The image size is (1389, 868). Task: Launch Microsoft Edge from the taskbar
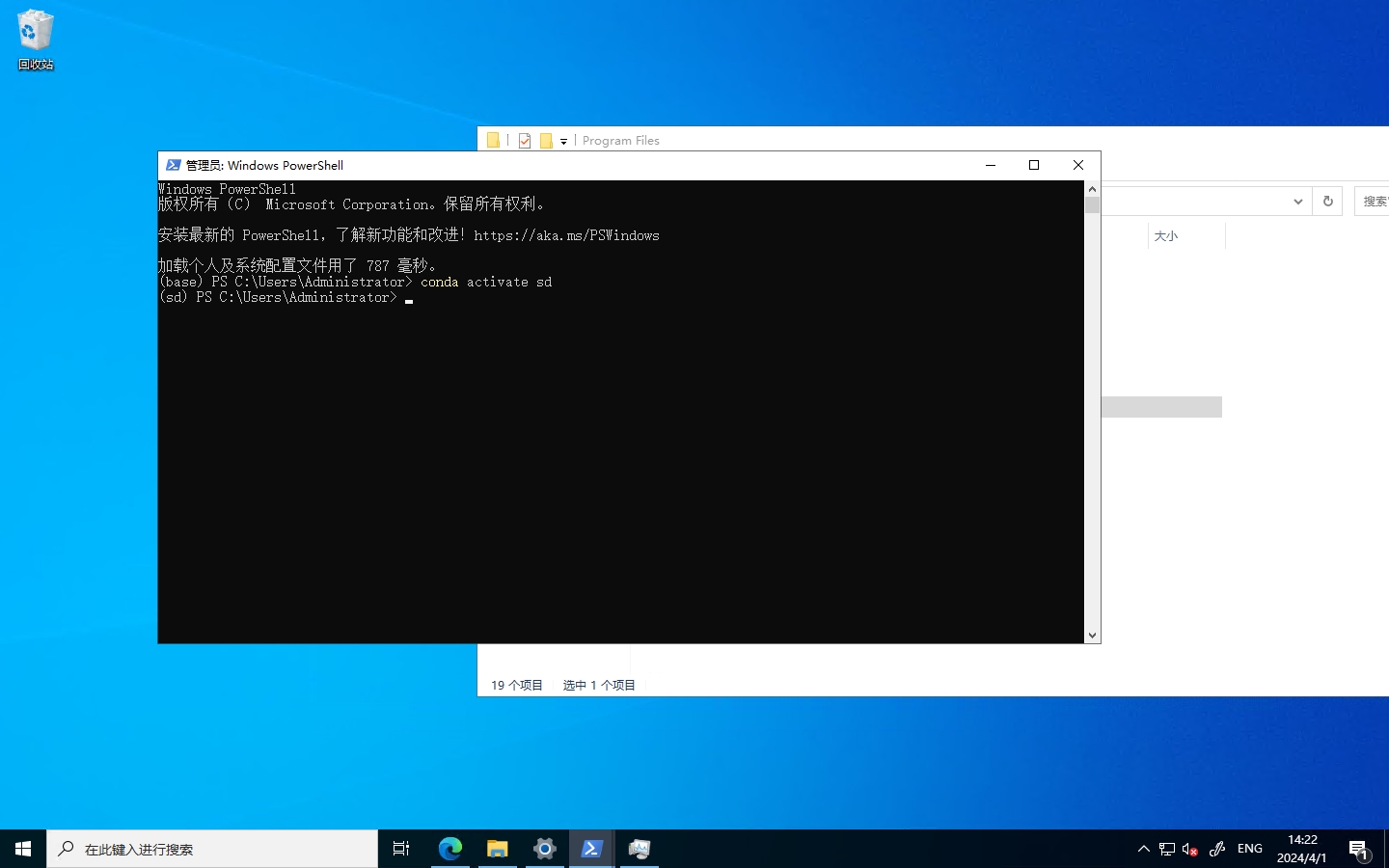coord(449,849)
